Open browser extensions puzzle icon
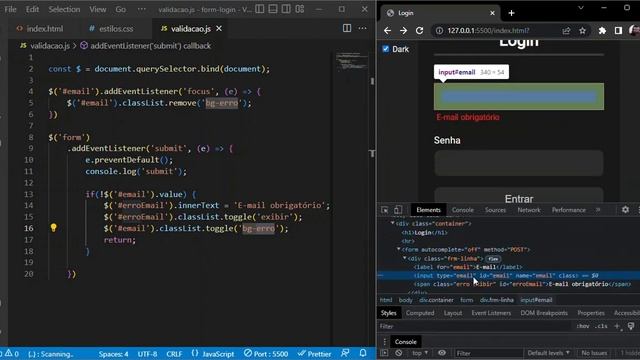The height and width of the screenshot is (360, 640). pyautogui.click(x=602, y=31)
